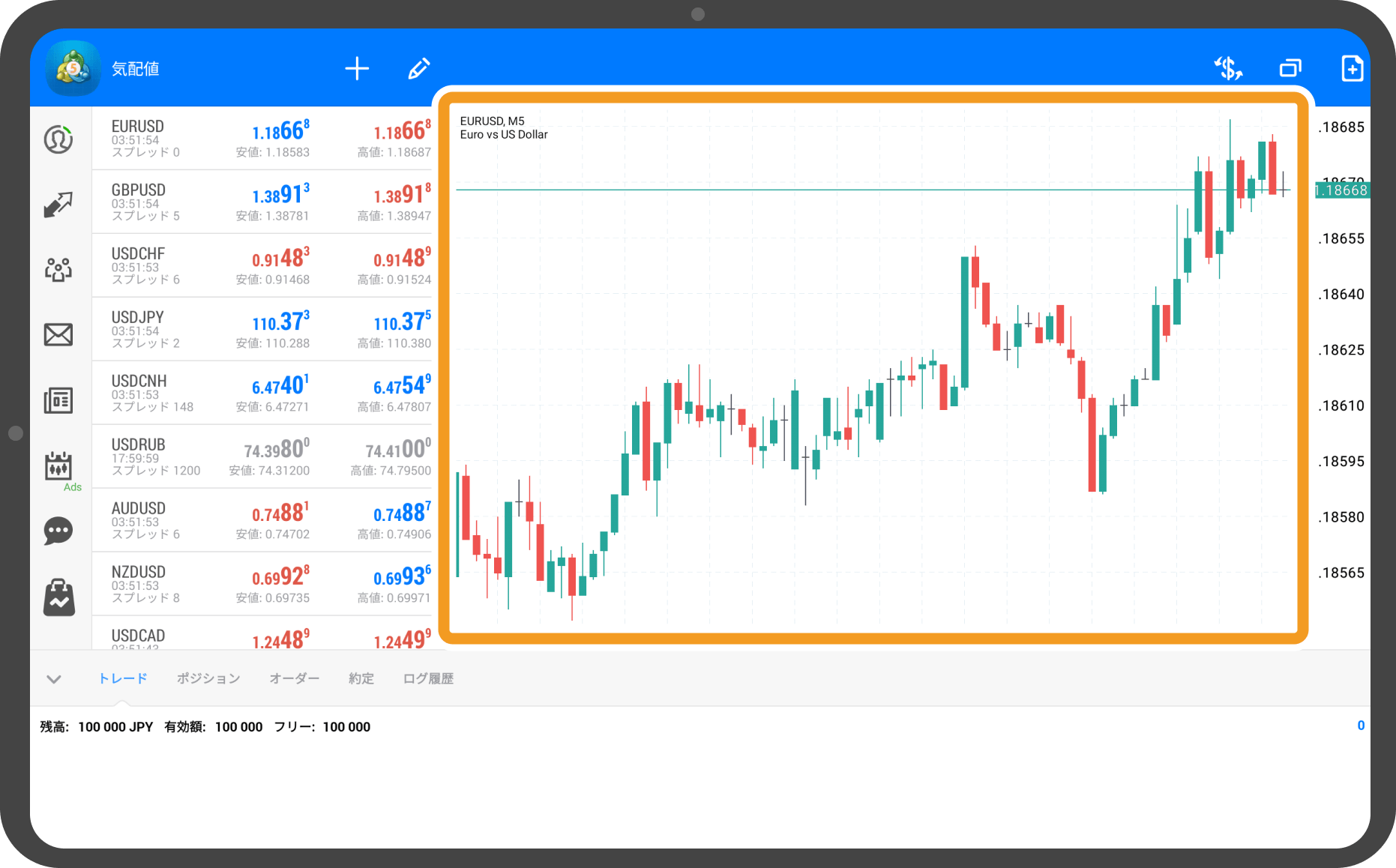Select the USDJPY quote row
This screenshot has width=1396, height=868.
262,330
